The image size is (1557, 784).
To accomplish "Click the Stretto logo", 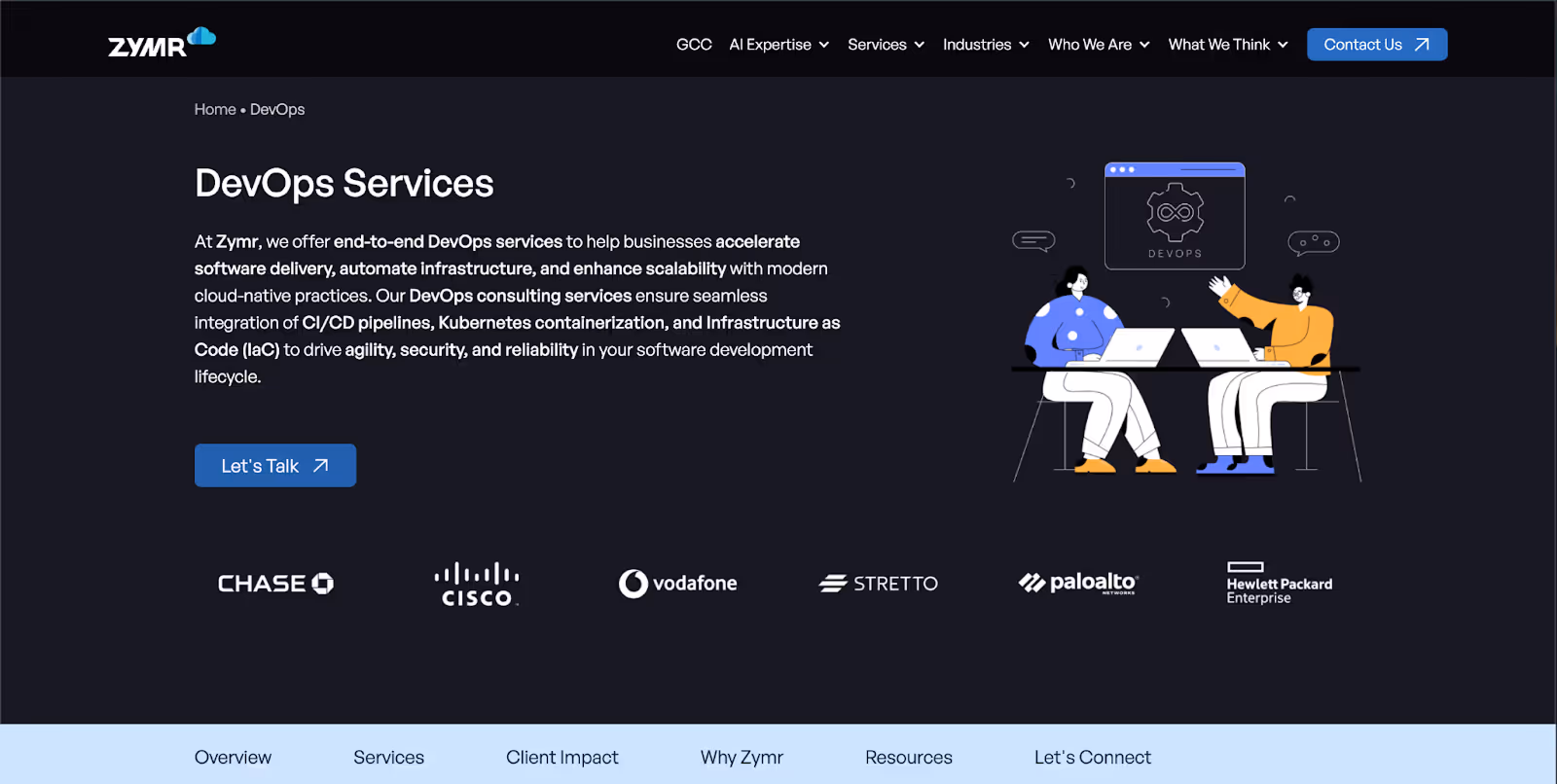I will click(879, 584).
